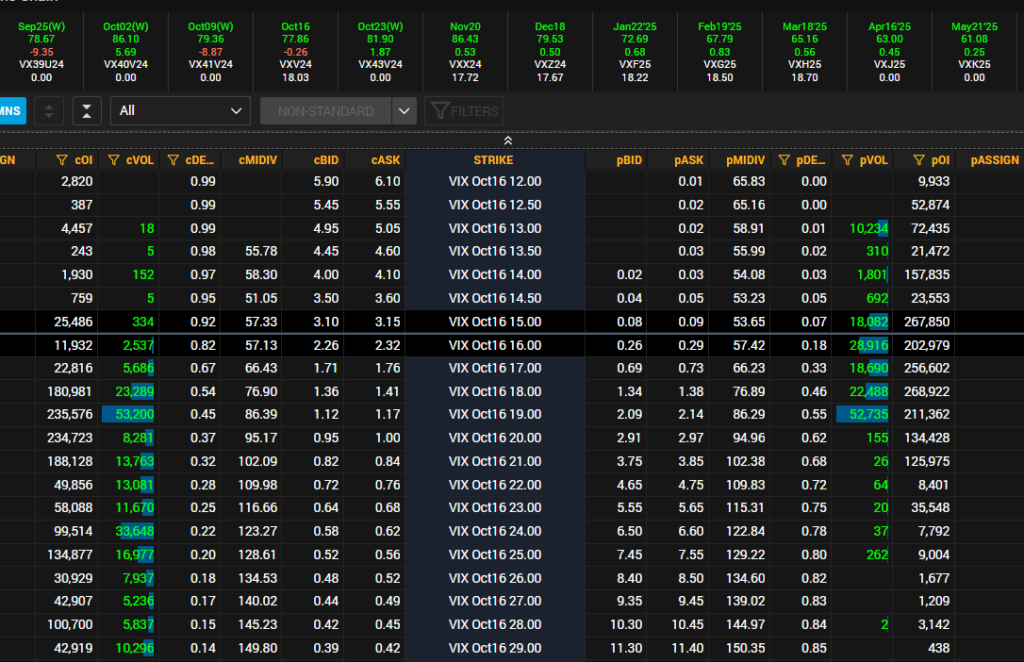Click the partially visible MNS columns button
The width and height of the screenshot is (1024, 662).
(12, 111)
